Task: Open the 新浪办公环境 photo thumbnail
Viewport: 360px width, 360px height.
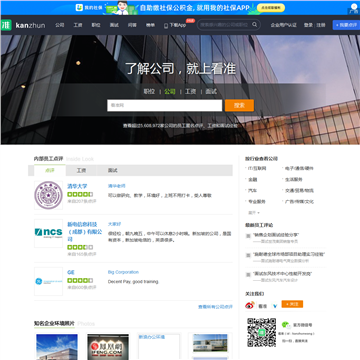Action: pos(159,347)
